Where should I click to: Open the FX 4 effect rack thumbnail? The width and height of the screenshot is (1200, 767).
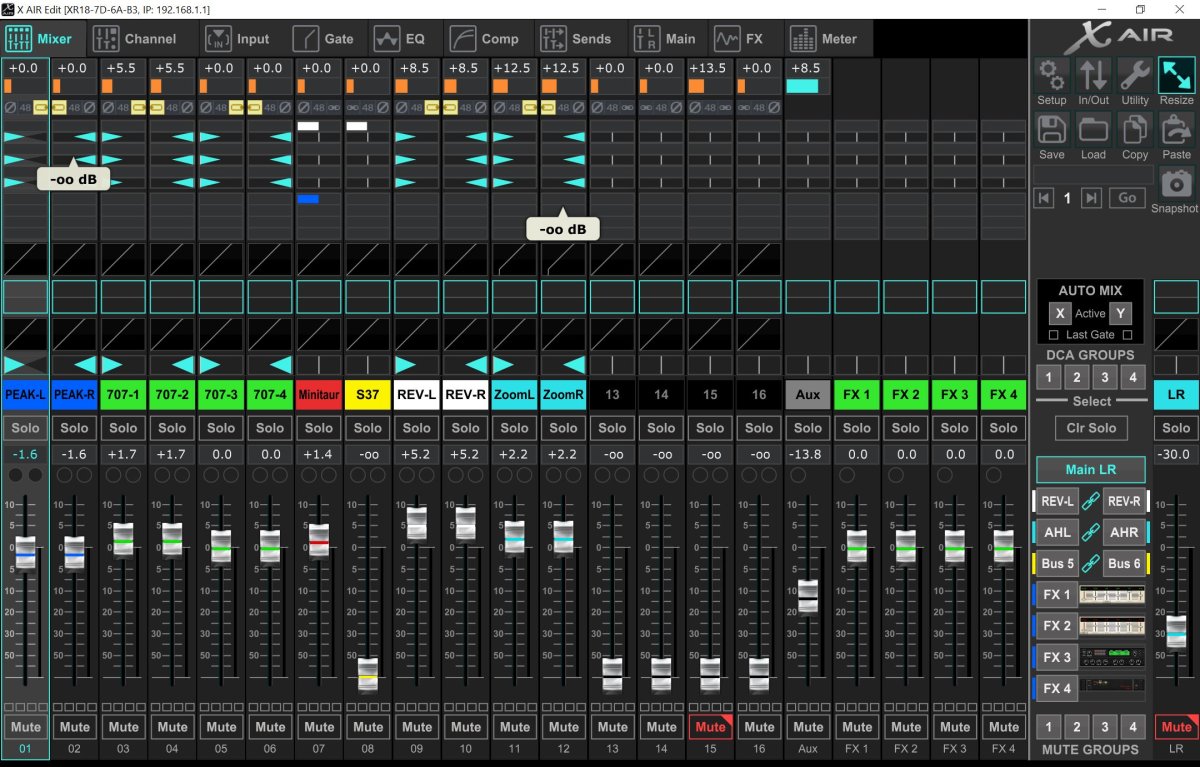1112,688
